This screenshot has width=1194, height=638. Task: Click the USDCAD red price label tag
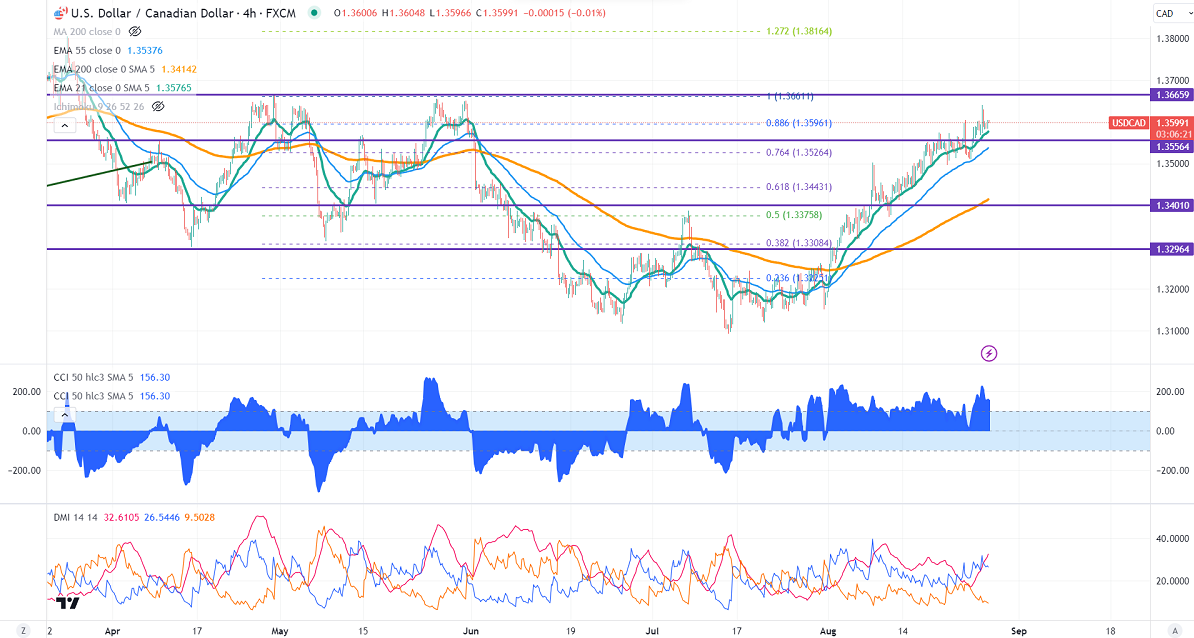1128,123
